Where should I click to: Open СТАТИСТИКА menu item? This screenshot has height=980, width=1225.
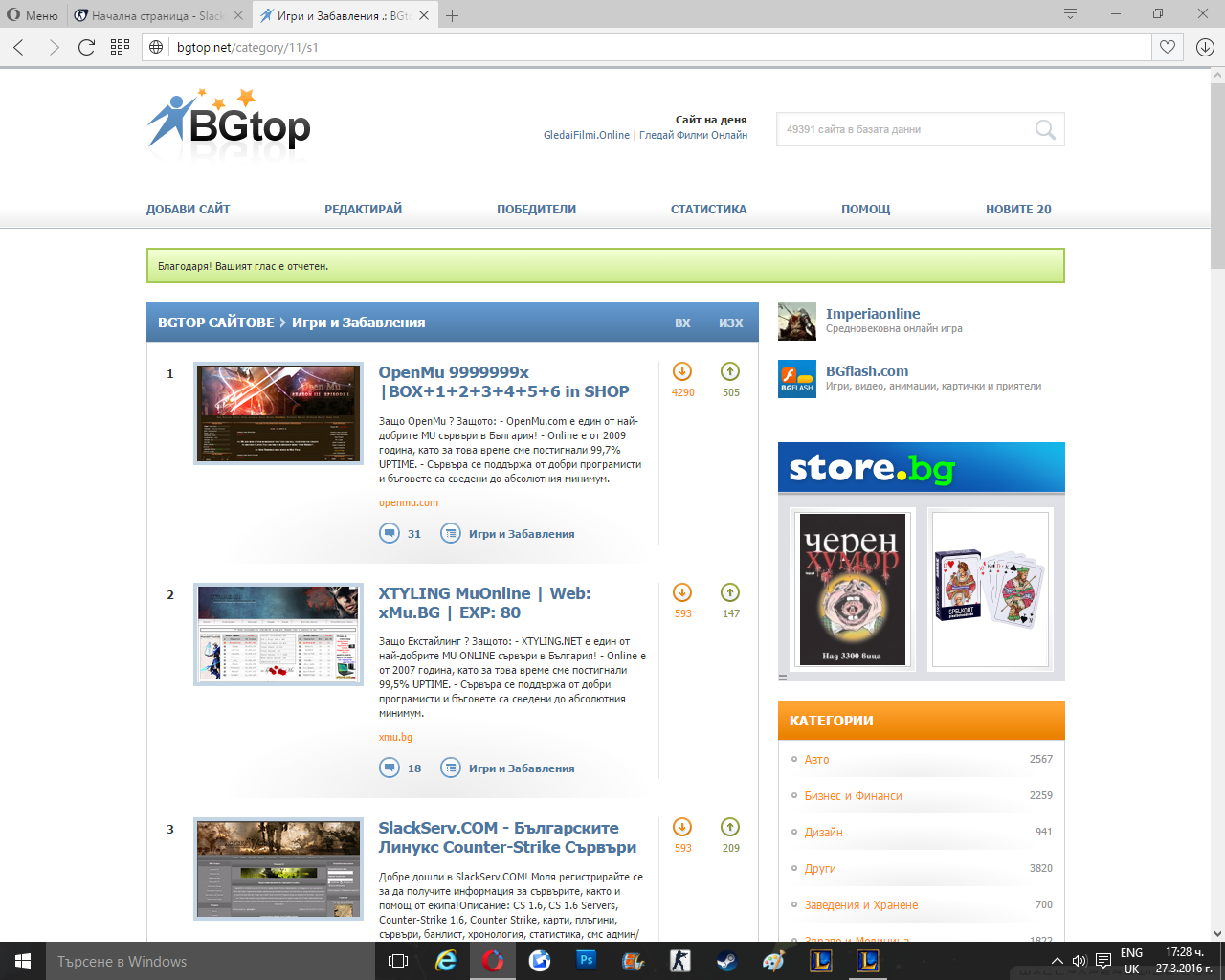click(x=708, y=209)
